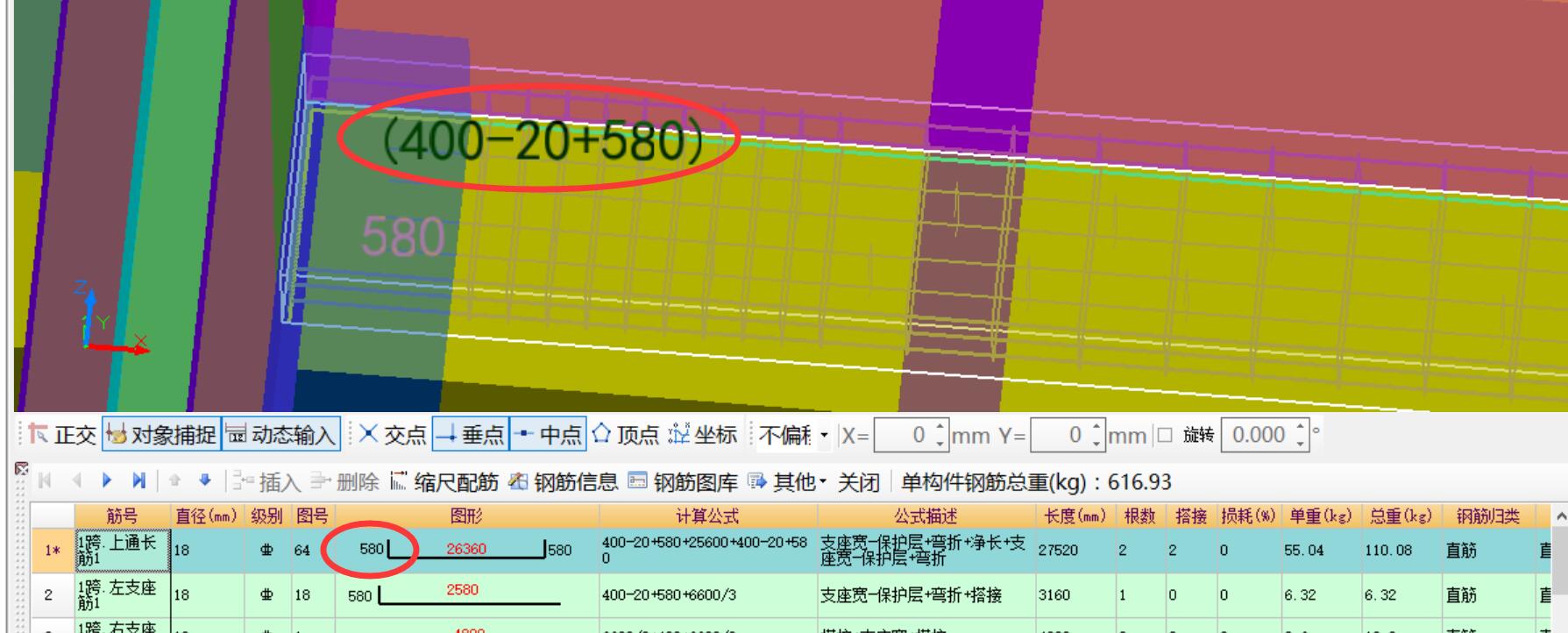The height and width of the screenshot is (633, 1568).
Task: Click the rebar shape diagram showing 26360
Action: [467, 551]
